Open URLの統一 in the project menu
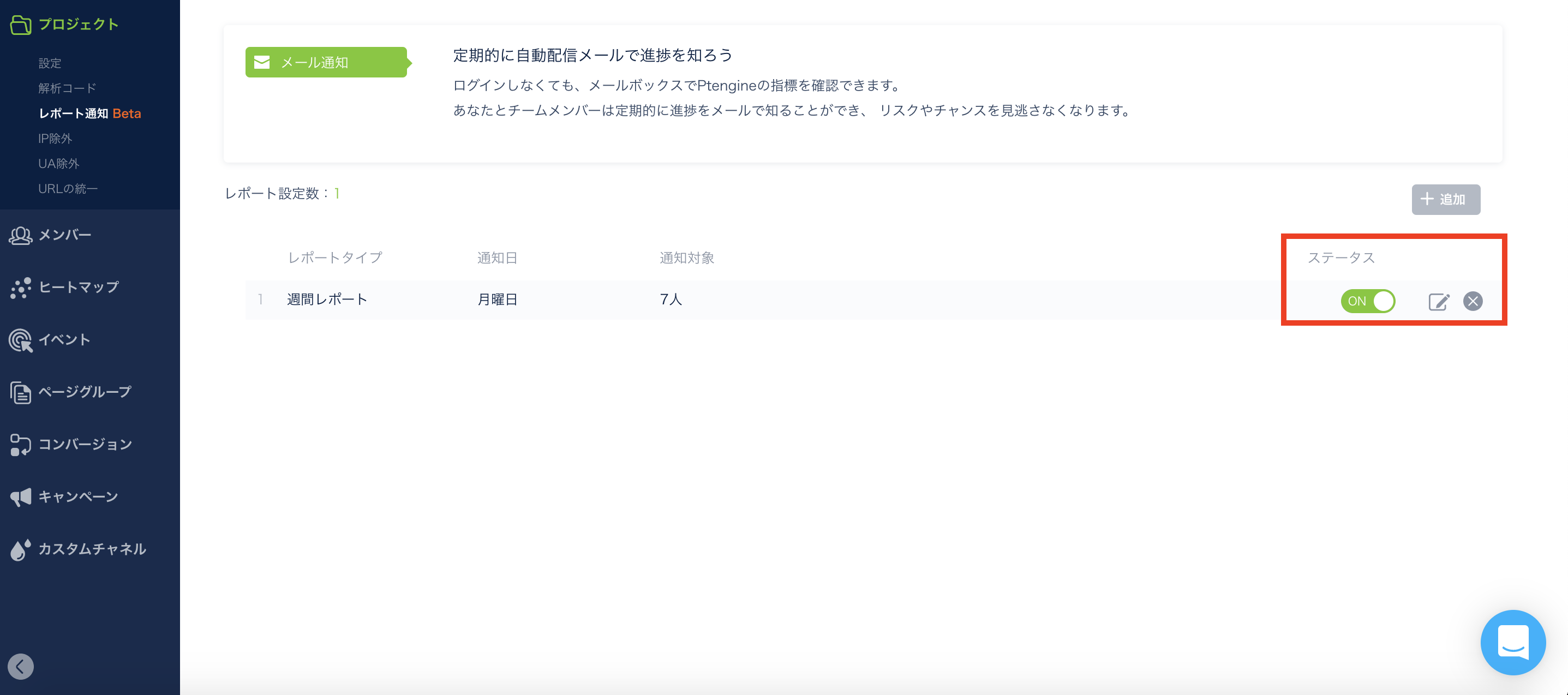1568x695 pixels. click(x=68, y=189)
